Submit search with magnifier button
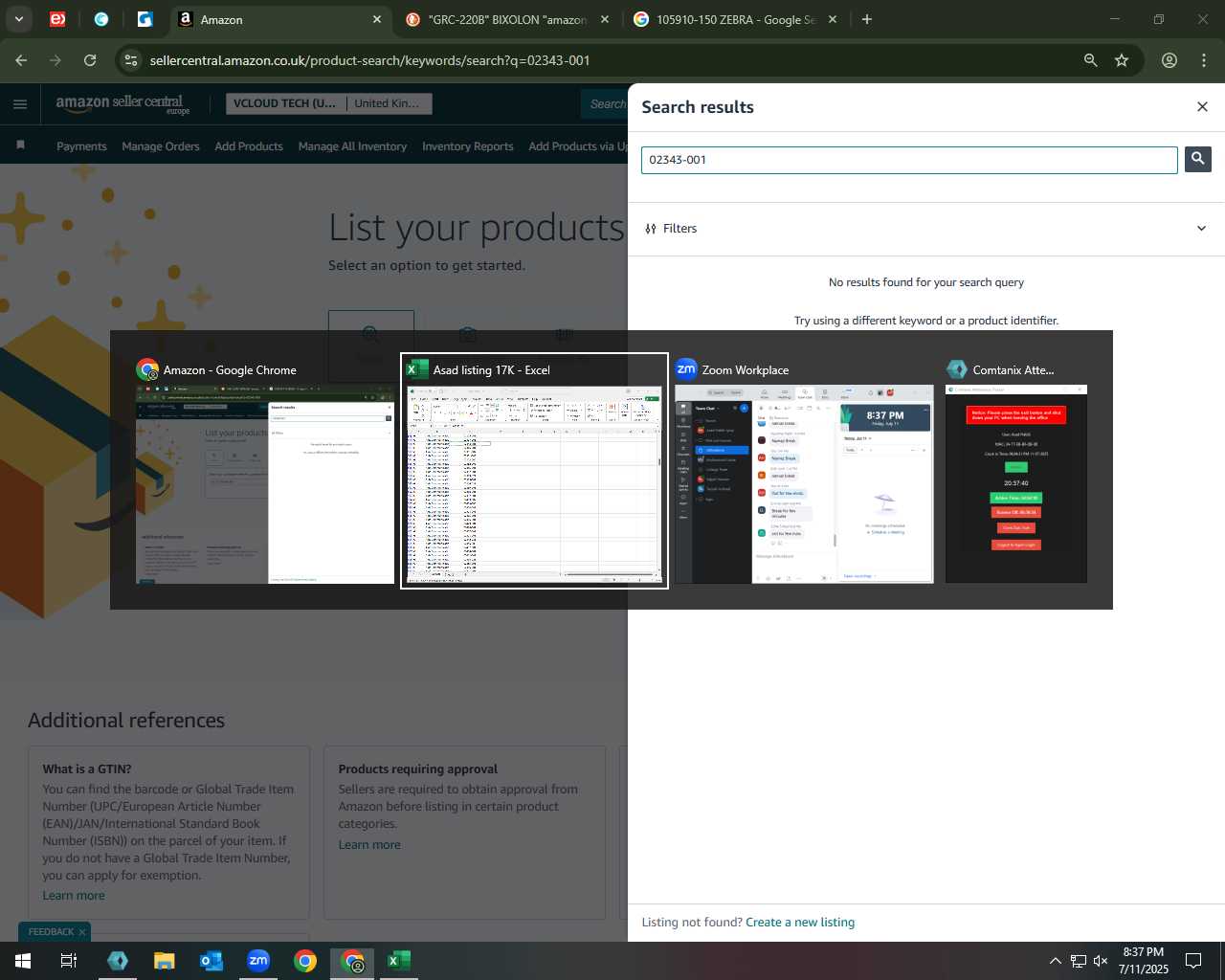This screenshot has height=980, width=1225. [x=1198, y=160]
